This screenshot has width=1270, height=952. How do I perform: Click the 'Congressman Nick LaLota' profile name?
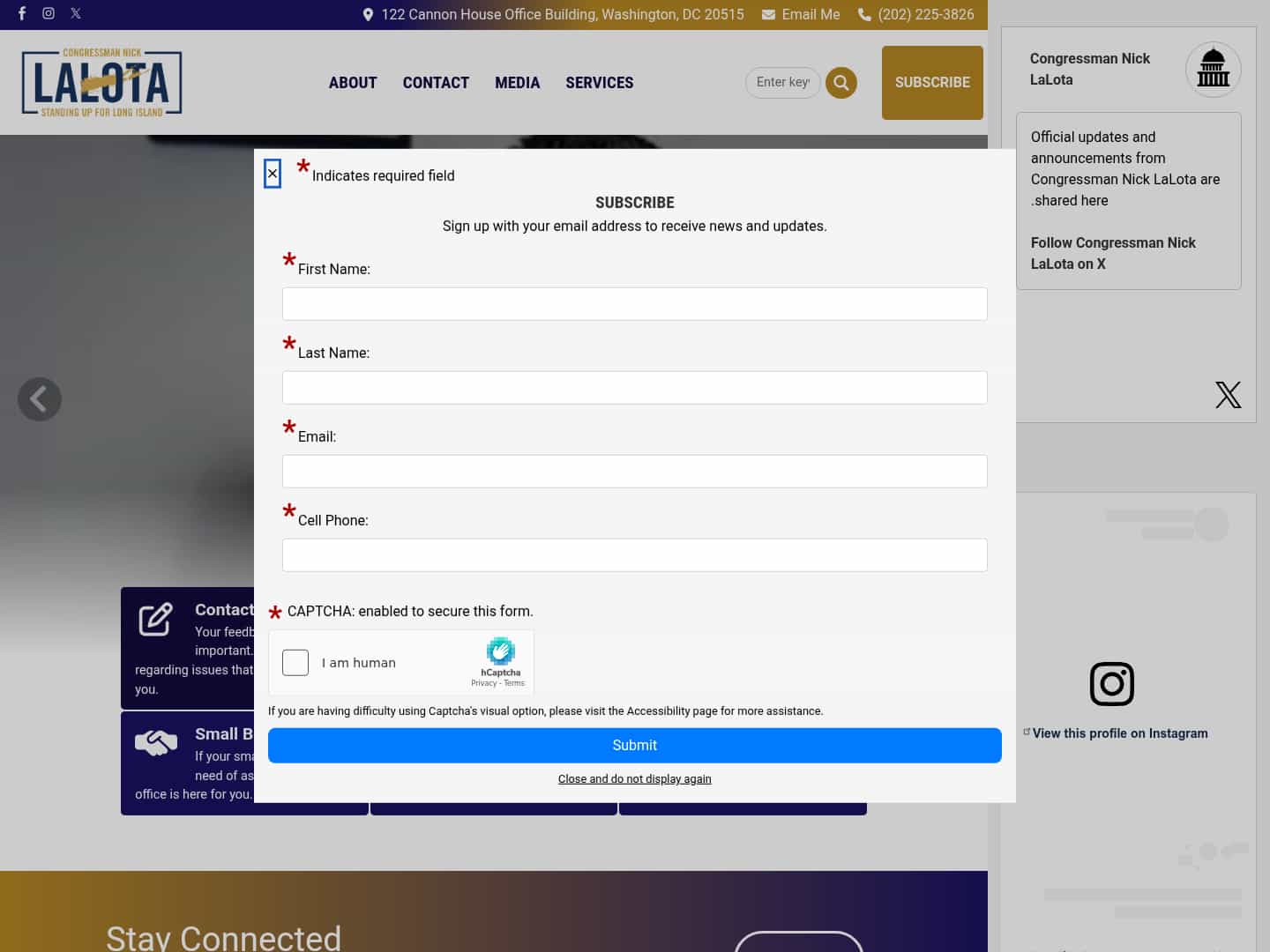(1090, 69)
